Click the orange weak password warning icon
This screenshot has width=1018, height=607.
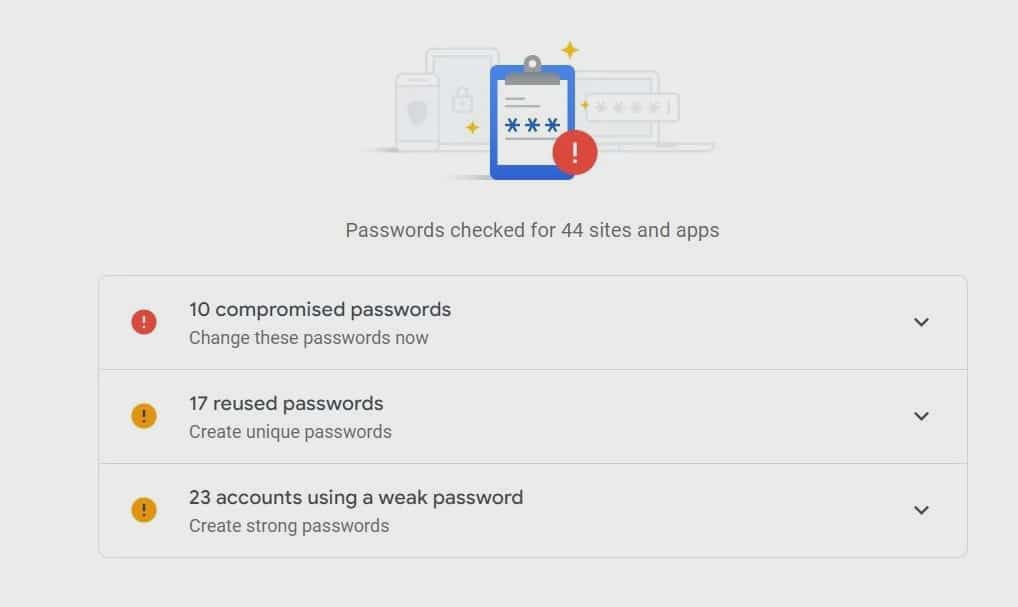coord(143,510)
